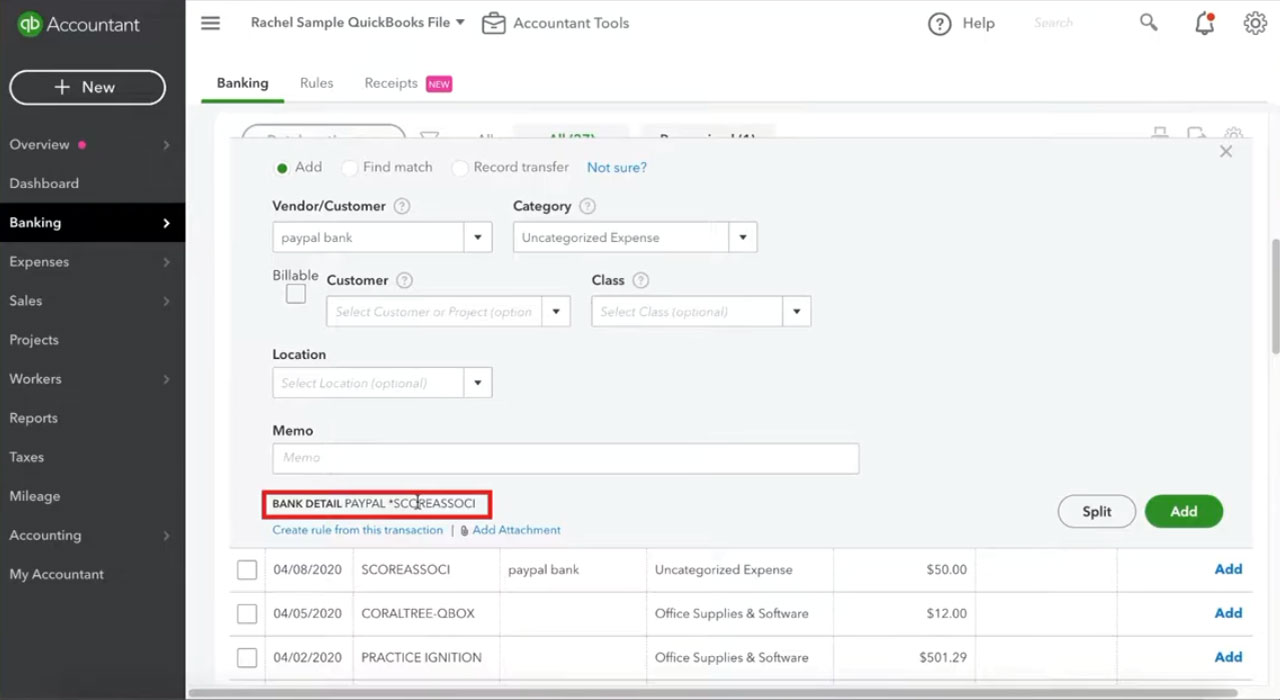
Task: Click Create rule from this transaction link
Action: pos(357,530)
